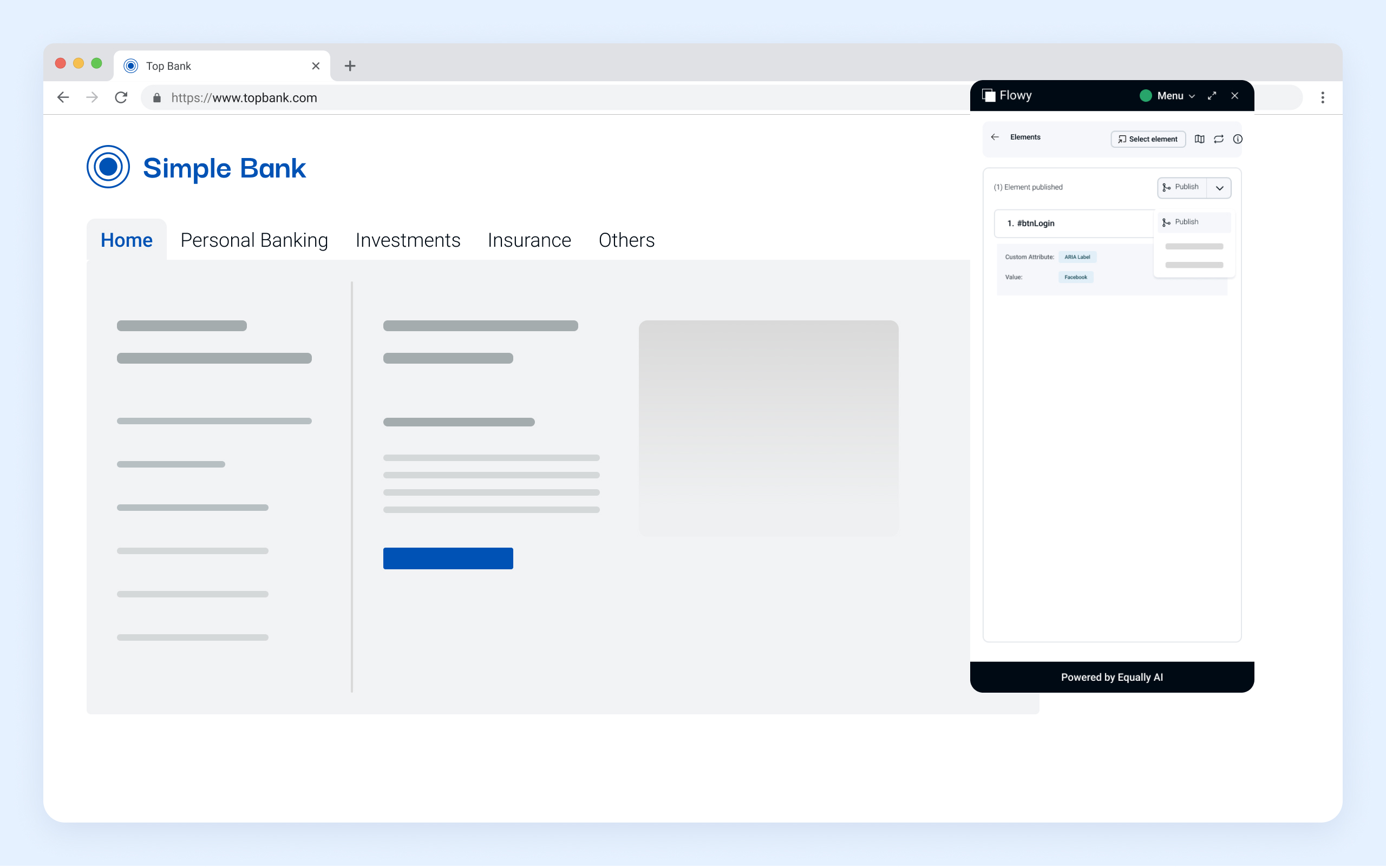Reload the browser page
Image resolution: width=1386 pixels, height=868 pixels.
[121, 97]
